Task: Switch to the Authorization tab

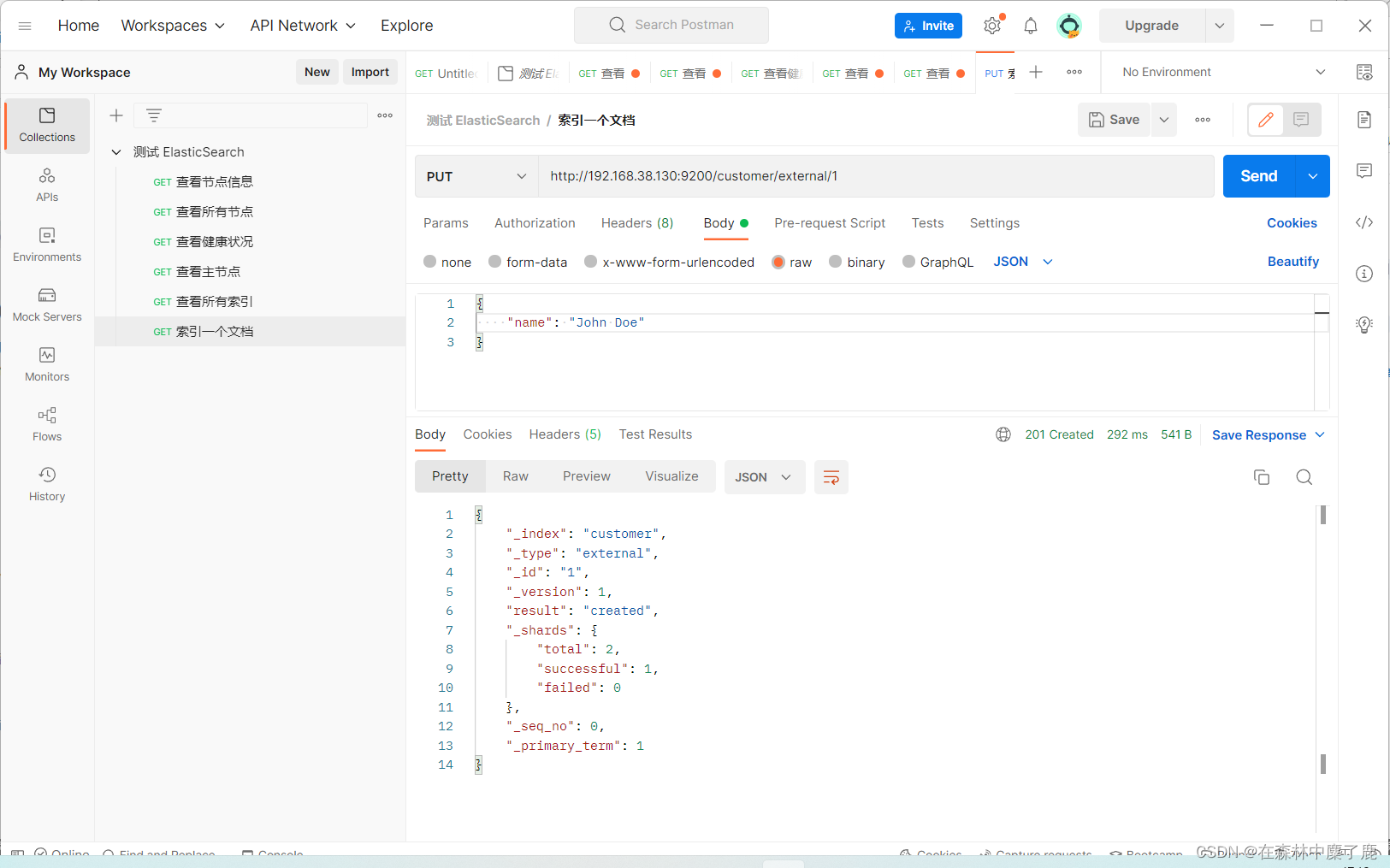Action: coord(535,223)
